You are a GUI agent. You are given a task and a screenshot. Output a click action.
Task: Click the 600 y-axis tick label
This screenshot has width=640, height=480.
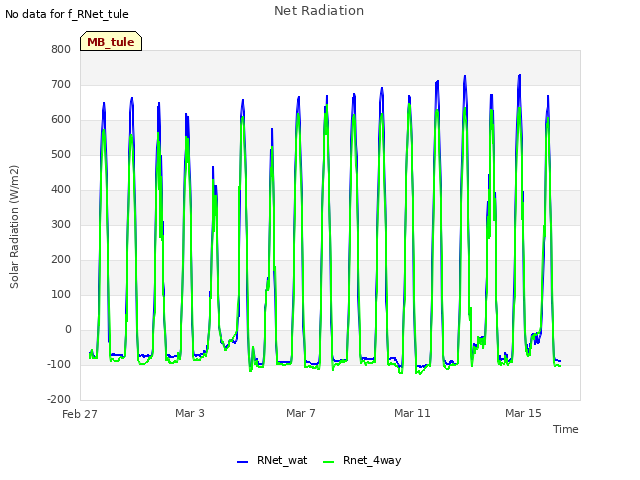click(61, 120)
